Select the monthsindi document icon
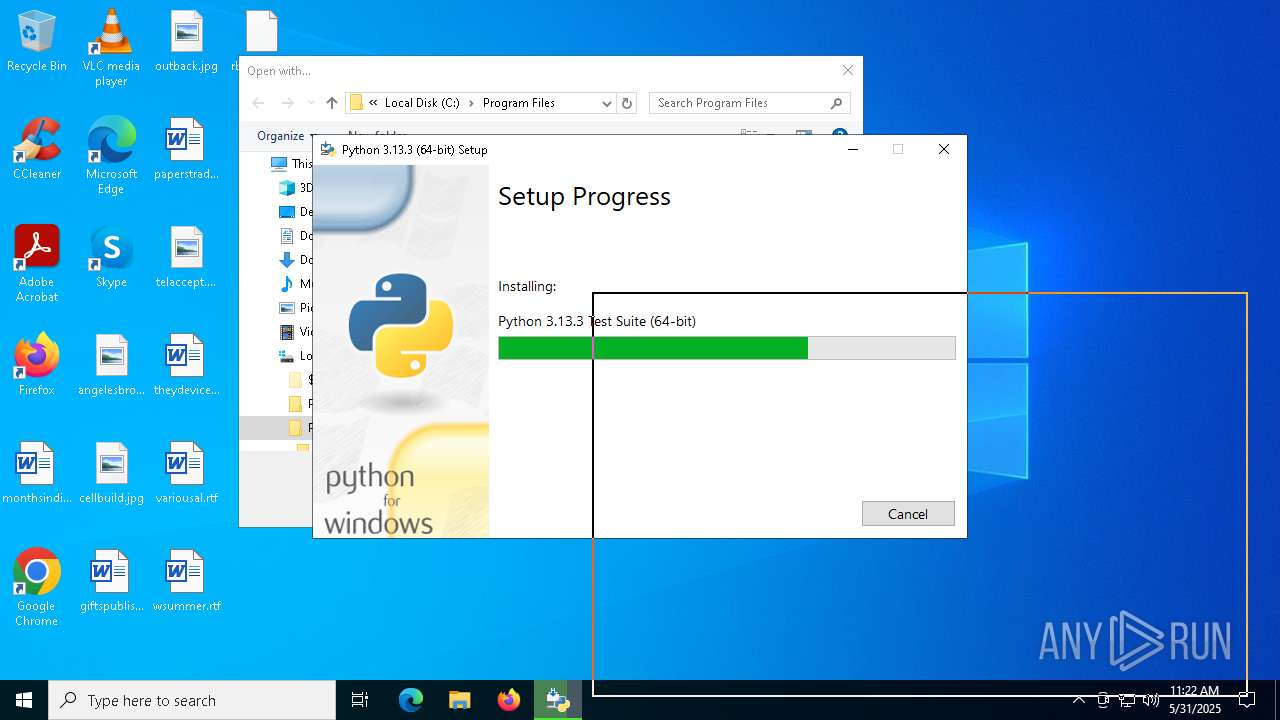 (x=37, y=473)
